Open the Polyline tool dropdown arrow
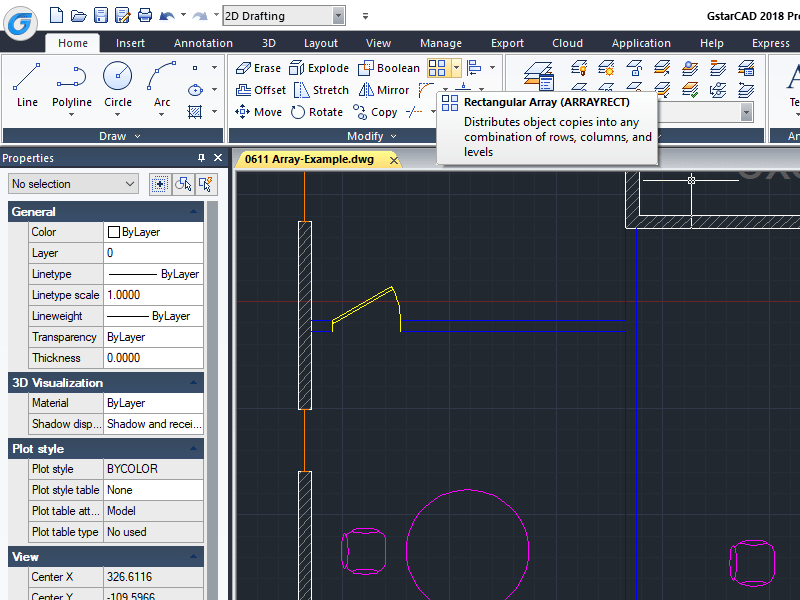Screen dimensions: 800x600 [71, 115]
